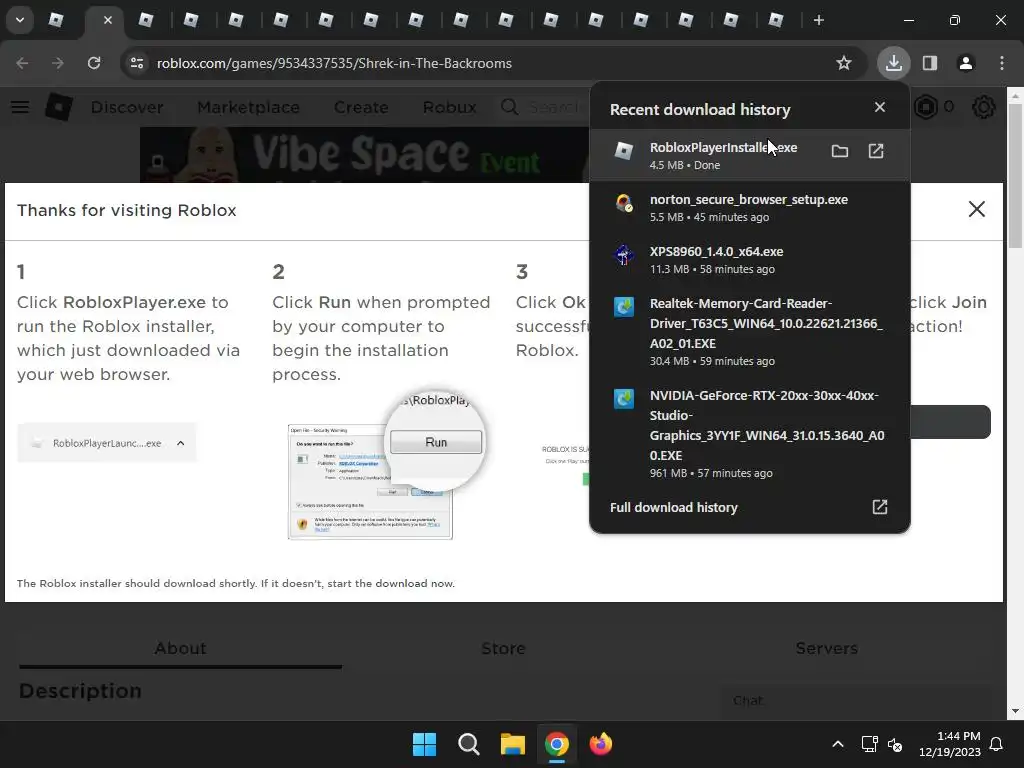Select the Store tab
This screenshot has width=1024, height=768.
click(x=503, y=648)
